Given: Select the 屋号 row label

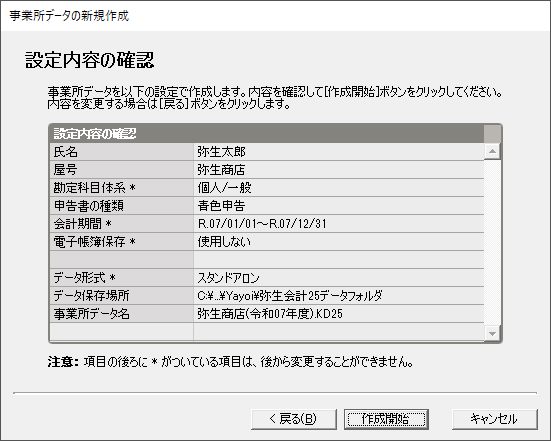Looking at the screenshot, I should tap(122, 170).
